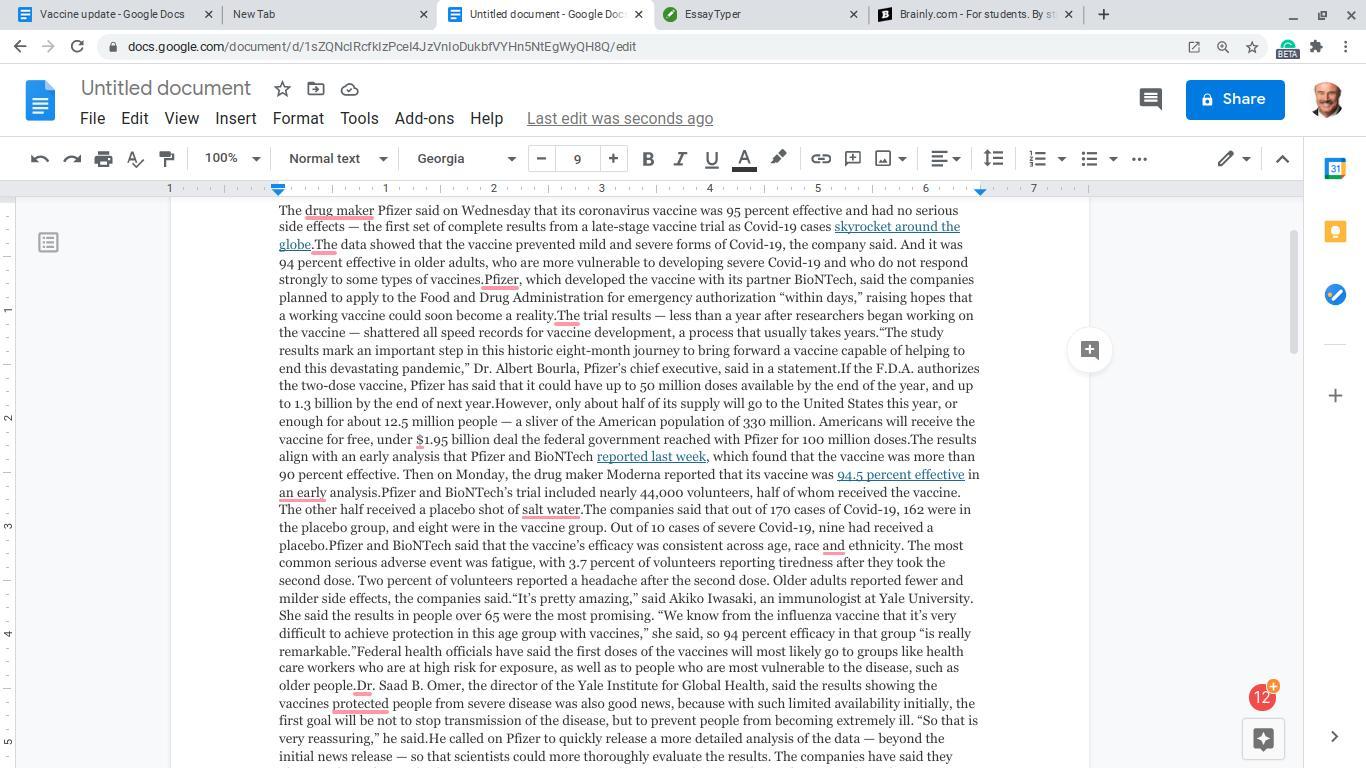The width and height of the screenshot is (1366, 768).
Task: Open the Edit menu
Action: point(135,118)
